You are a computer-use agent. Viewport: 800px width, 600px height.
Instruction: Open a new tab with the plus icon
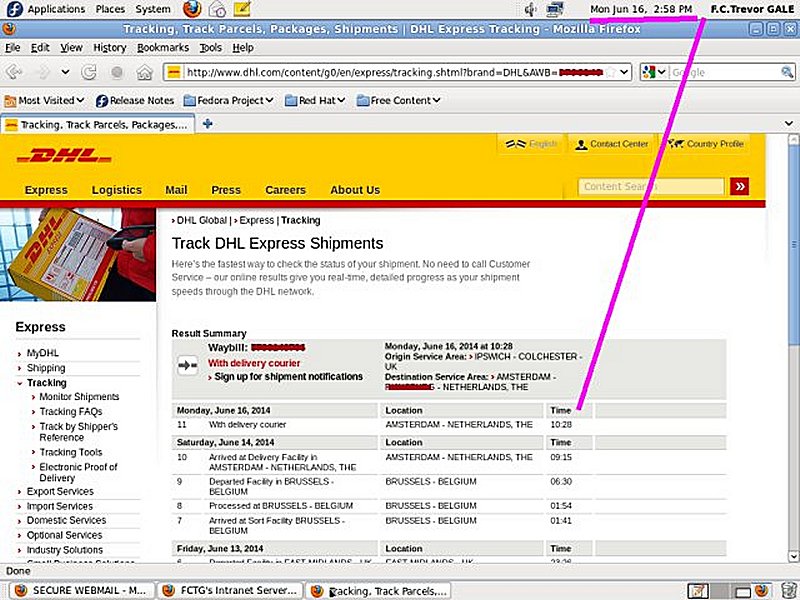point(207,123)
